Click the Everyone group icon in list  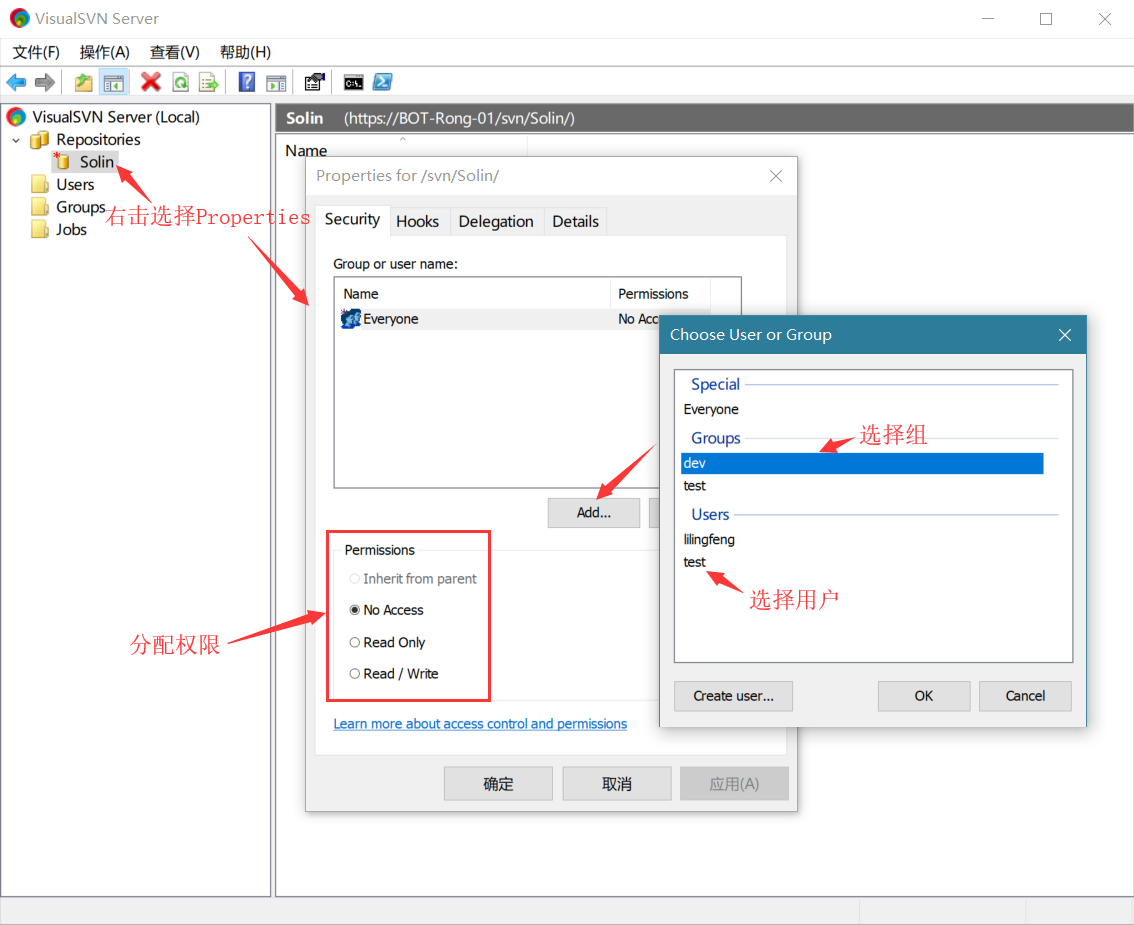(x=351, y=319)
